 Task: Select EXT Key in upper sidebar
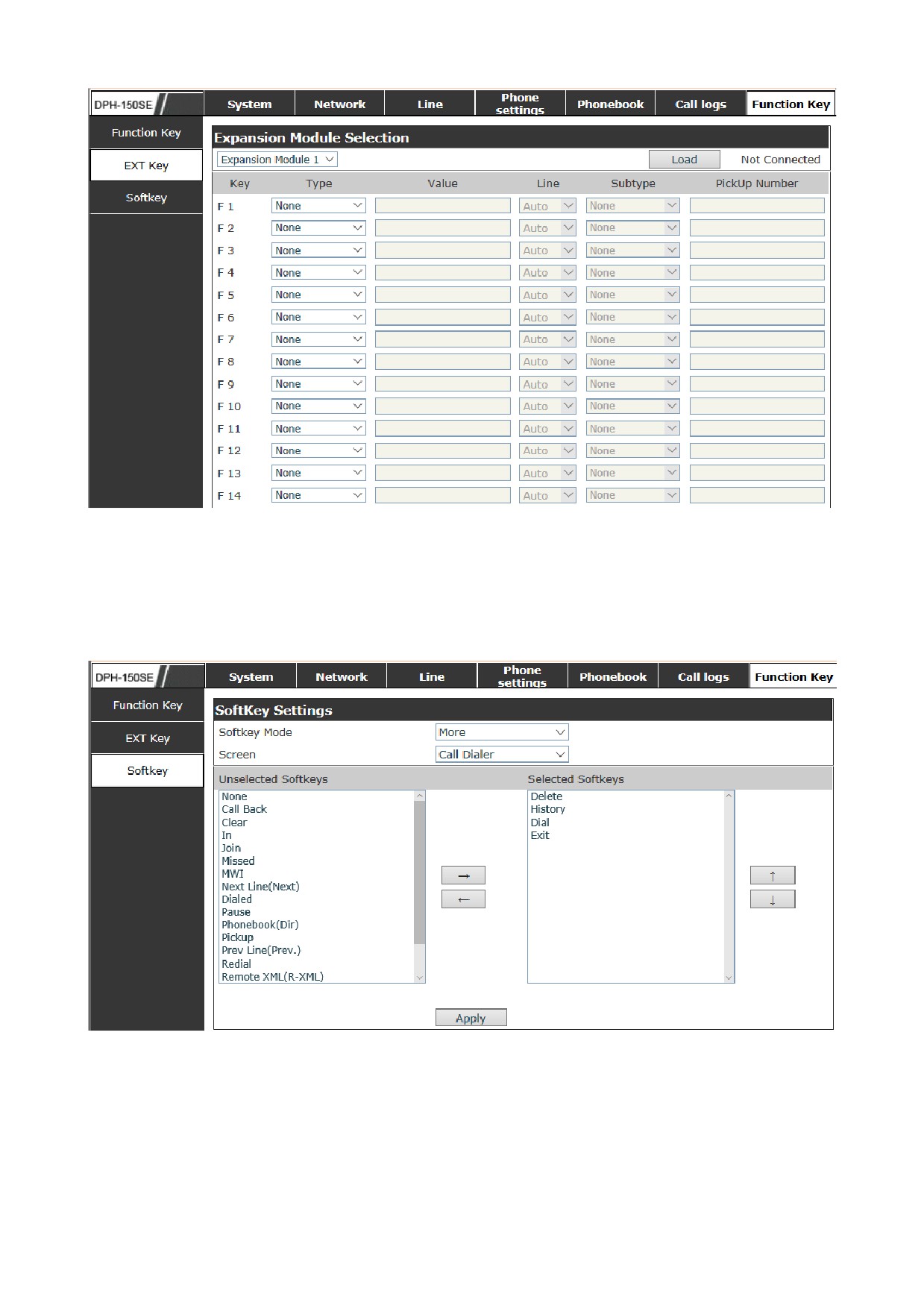146,166
